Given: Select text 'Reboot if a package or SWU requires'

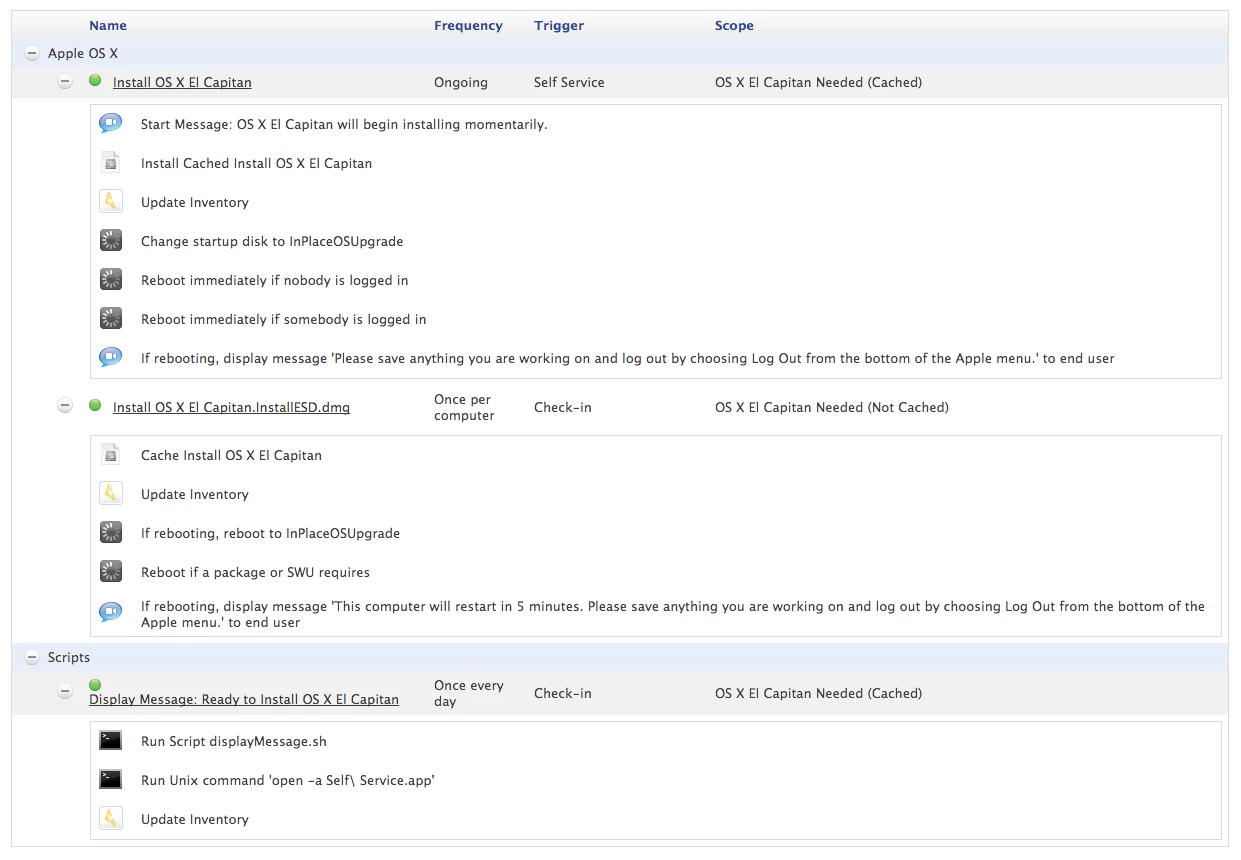Looking at the screenshot, I should coord(255,573).
